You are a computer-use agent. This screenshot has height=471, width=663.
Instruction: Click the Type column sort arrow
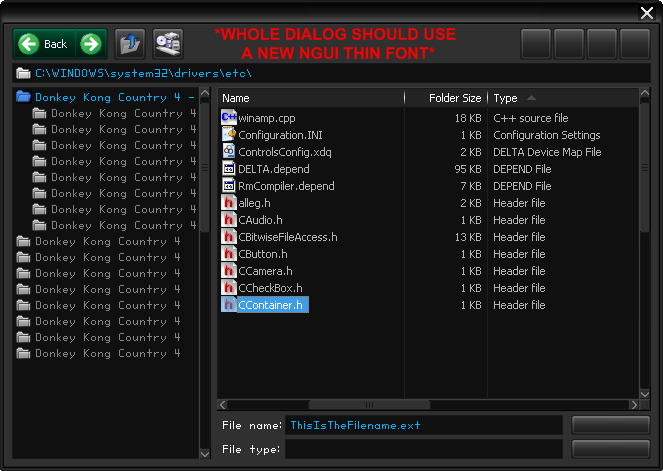531,98
